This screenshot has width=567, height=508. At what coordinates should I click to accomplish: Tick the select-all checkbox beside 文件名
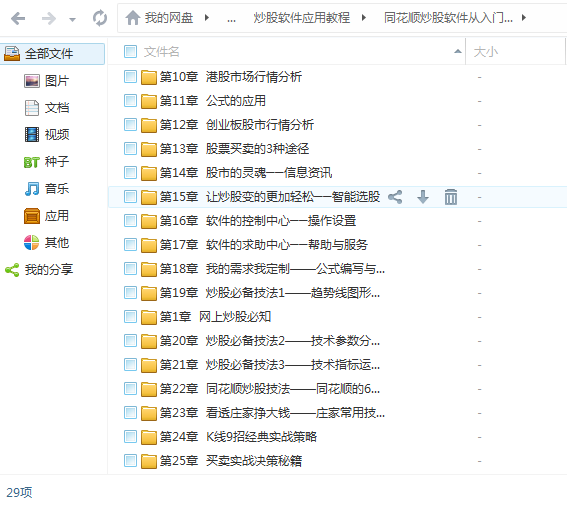pos(130,52)
